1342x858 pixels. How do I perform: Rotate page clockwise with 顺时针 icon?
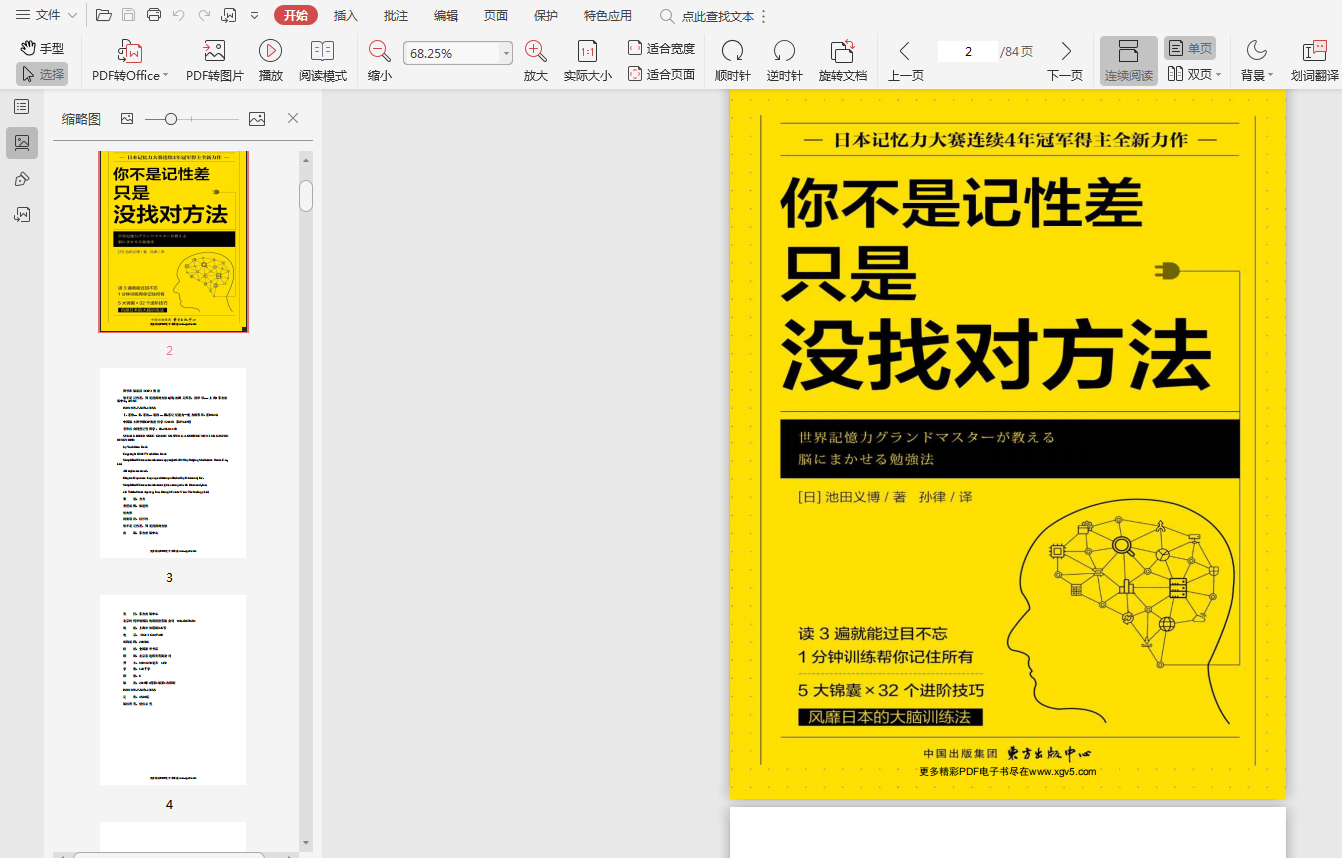point(732,52)
